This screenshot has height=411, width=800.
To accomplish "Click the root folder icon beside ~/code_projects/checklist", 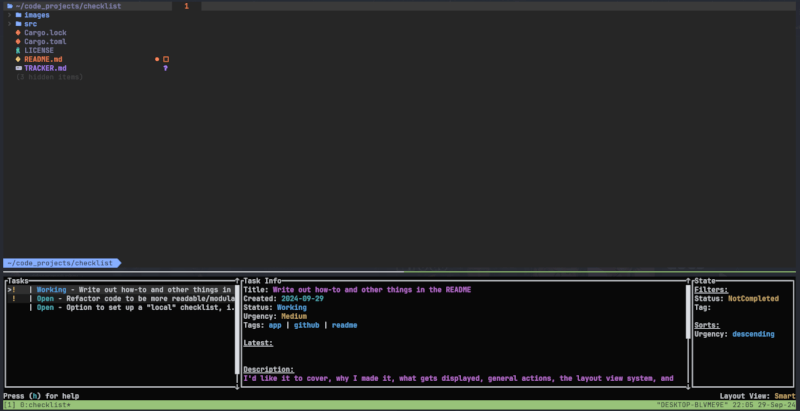I will (9, 6).
